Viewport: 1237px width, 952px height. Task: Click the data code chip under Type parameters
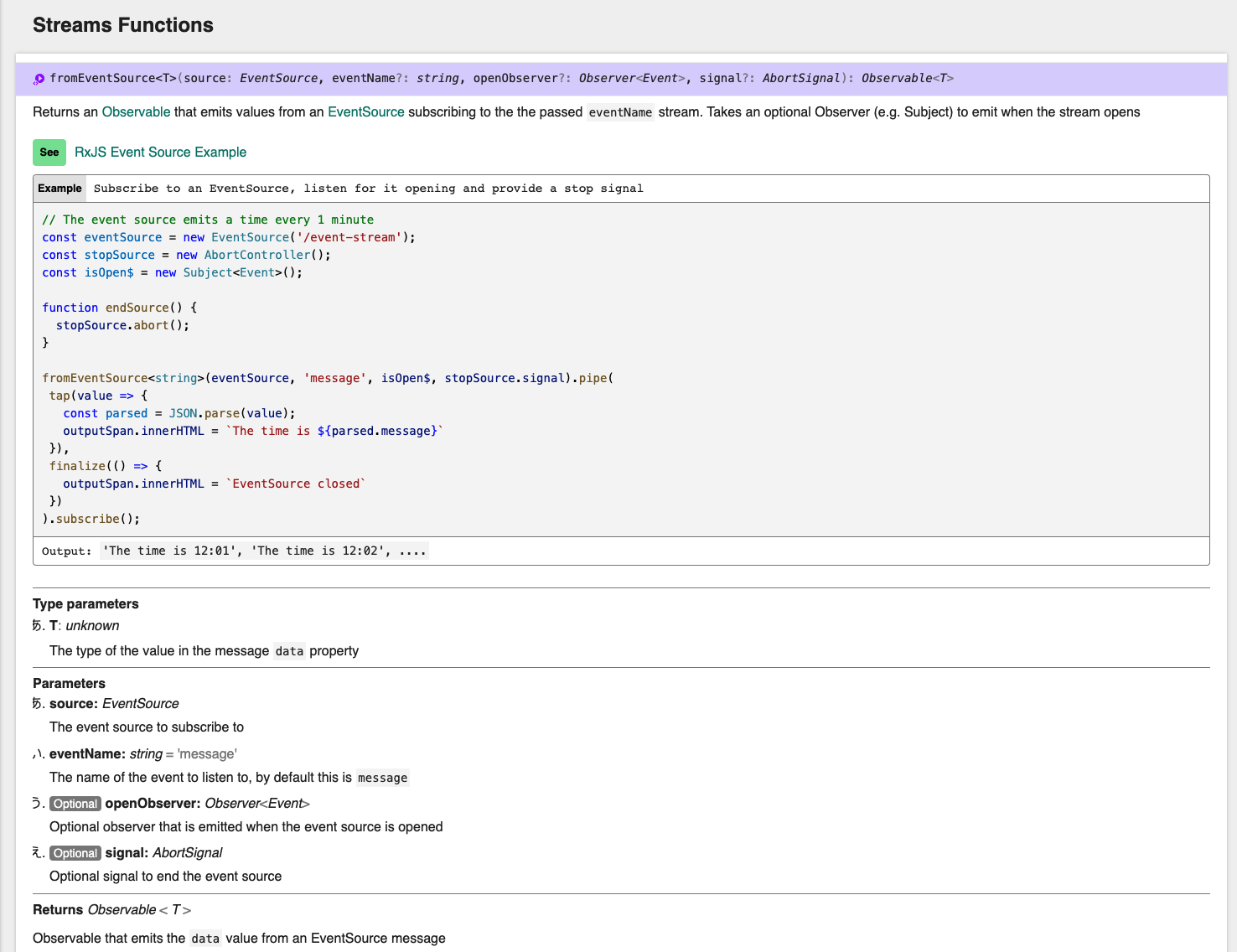pos(289,651)
